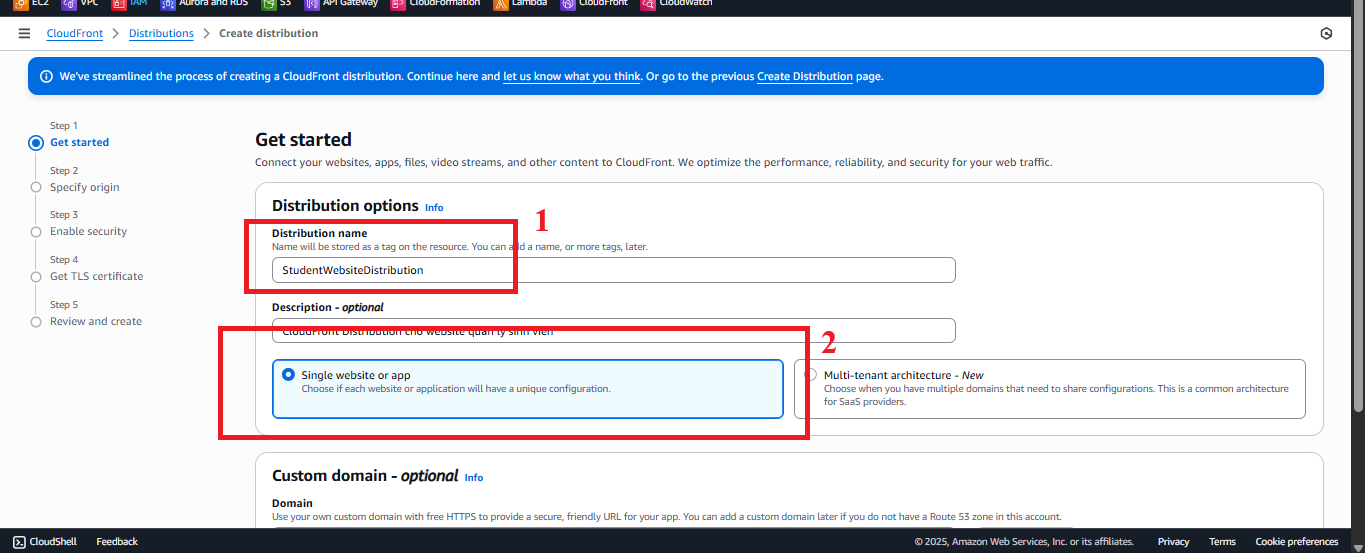Click the CloudFront breadcrumb link
Viewport: 1365px width, 553px height.
(75, 33)
